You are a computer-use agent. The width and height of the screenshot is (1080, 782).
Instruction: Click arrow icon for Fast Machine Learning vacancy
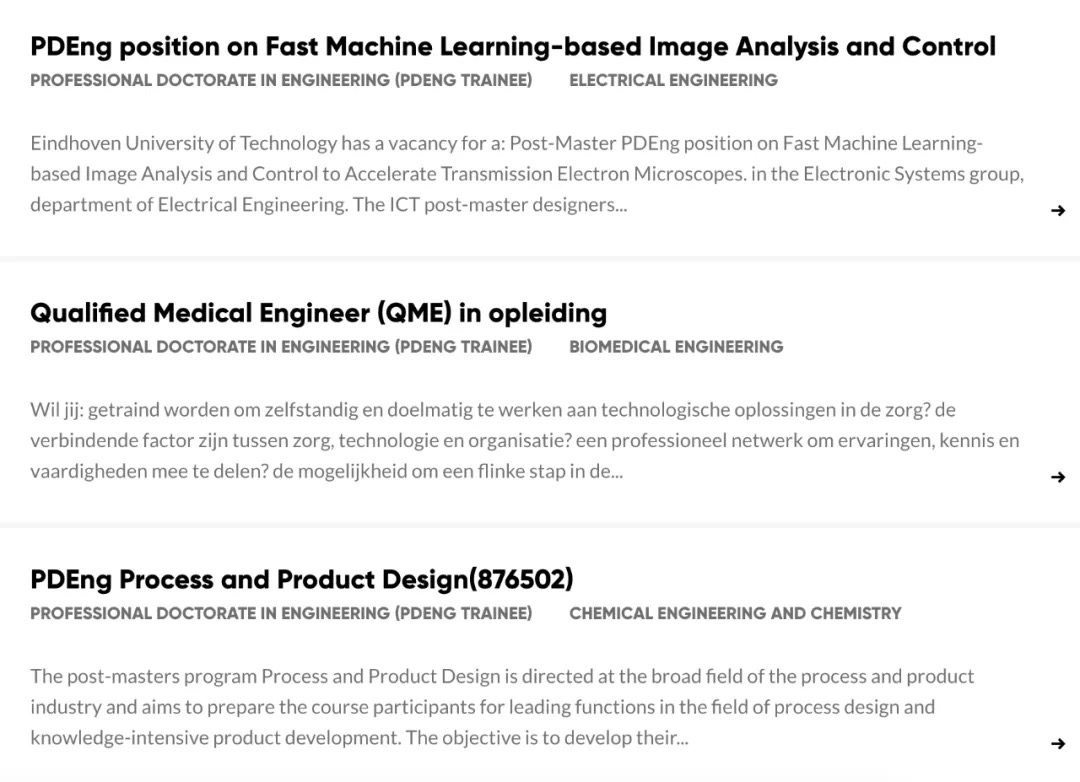tap(1058, 210)
